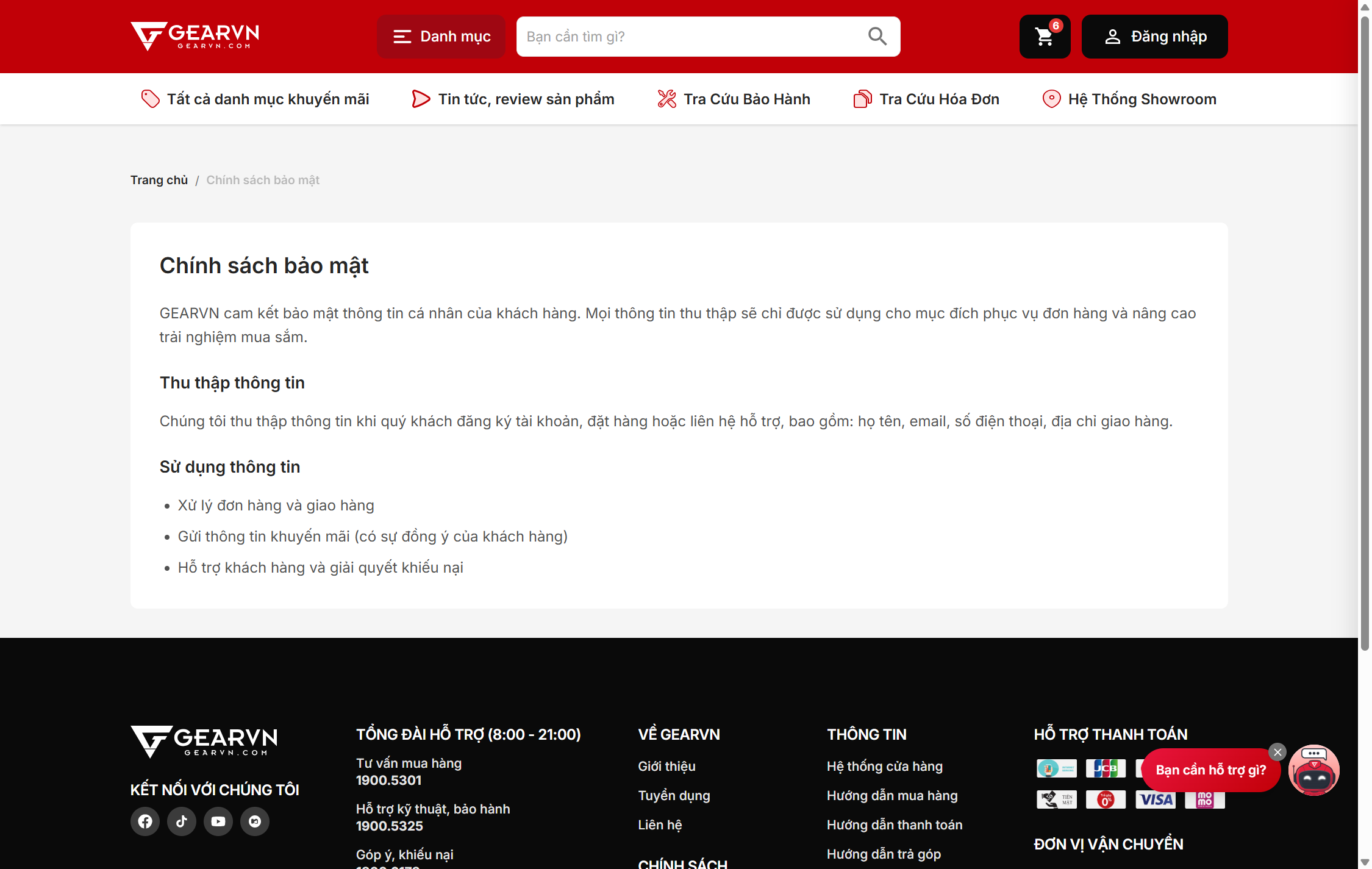Screen dimensions: 1372x869
Task: Dismiss the support chat bubble
Action: (x=1277, y=752)
